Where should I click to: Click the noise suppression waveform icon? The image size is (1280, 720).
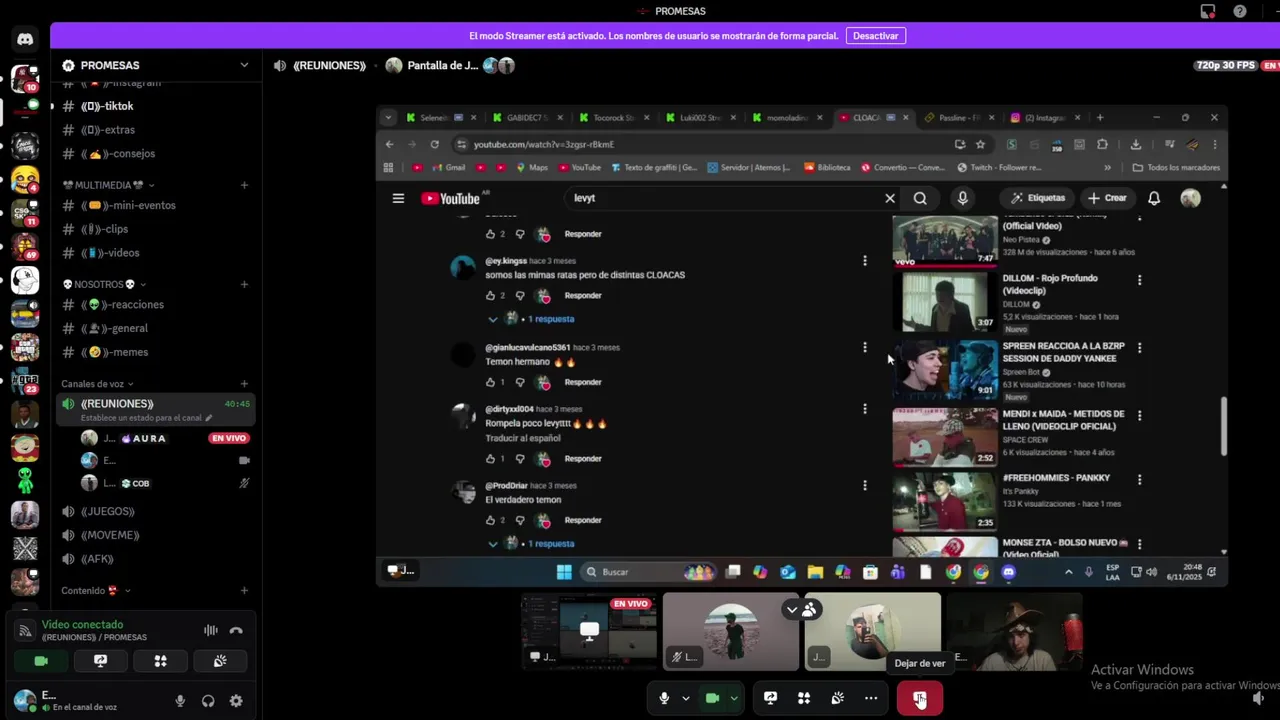211,630
